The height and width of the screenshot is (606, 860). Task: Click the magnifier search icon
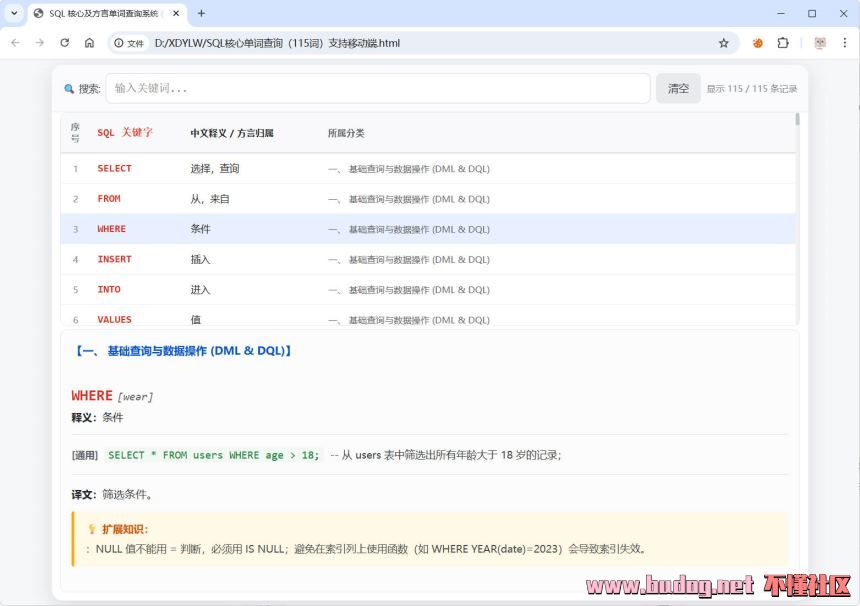(x=69, y=89)
